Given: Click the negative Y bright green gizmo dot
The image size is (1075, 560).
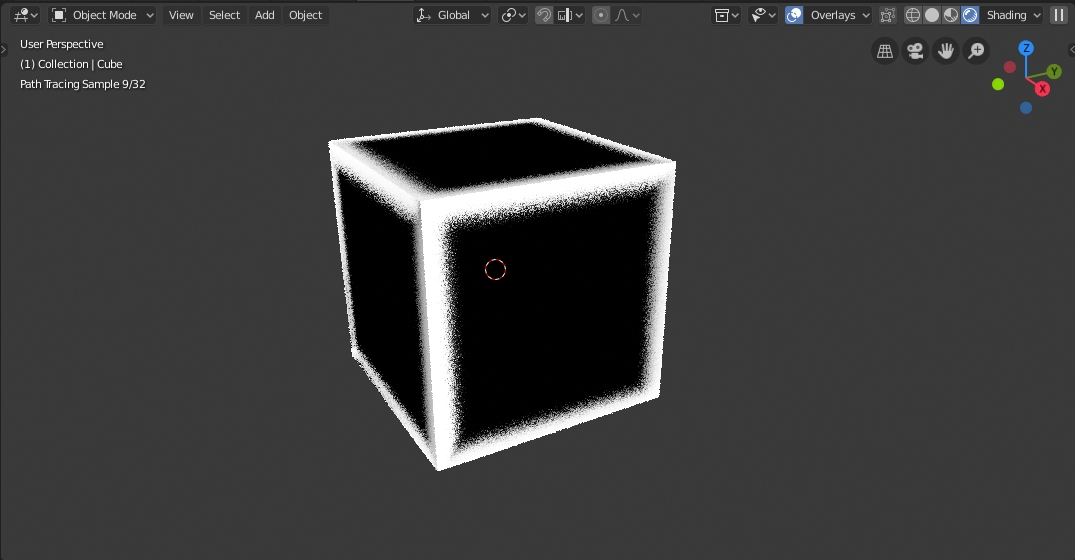Looking at the screenshot, I should (998, 84).
